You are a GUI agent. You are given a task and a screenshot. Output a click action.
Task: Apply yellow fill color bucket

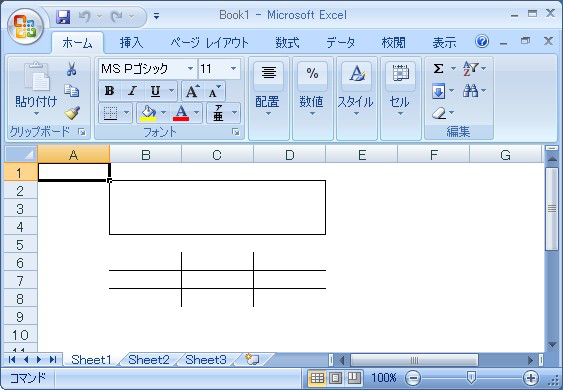click(148, 113)
